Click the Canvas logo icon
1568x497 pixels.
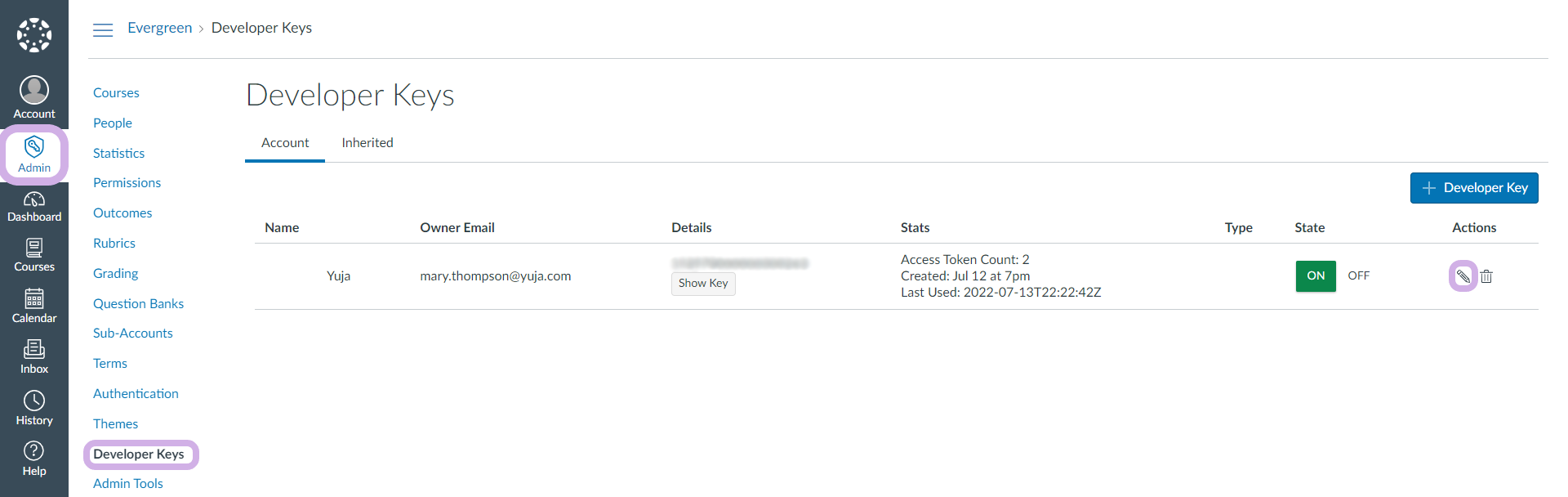(x=34, y=35)
